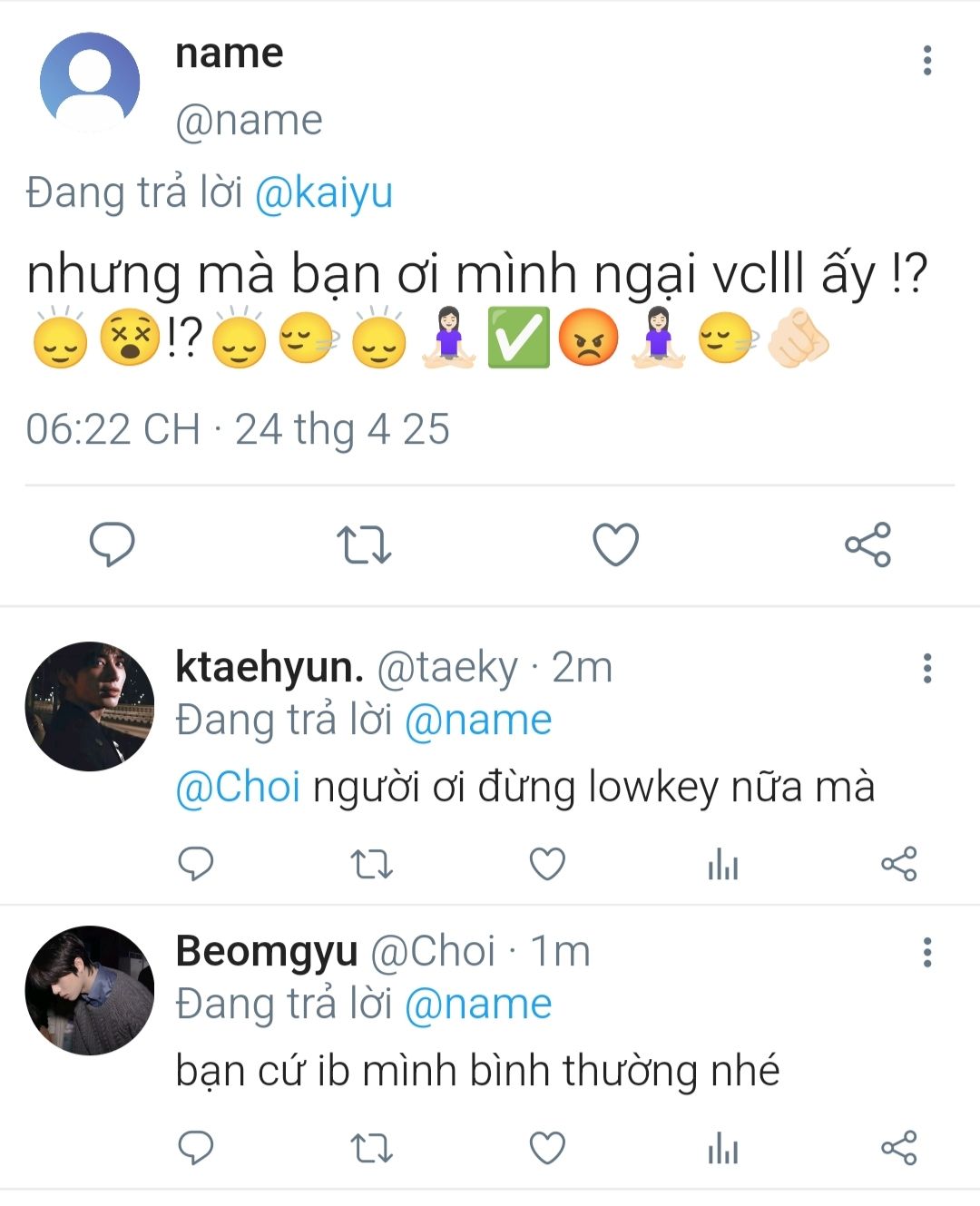The height and width of the screenshot is (1206, 980).
Task: Share the main tweet by name
Action: (x=867, y=544)
